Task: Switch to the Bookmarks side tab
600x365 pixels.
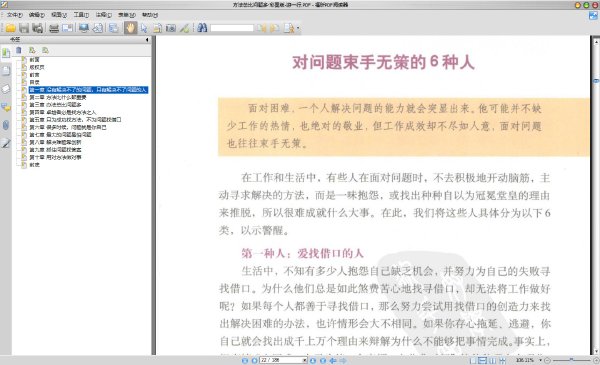Action: click(x=6, y=53)
